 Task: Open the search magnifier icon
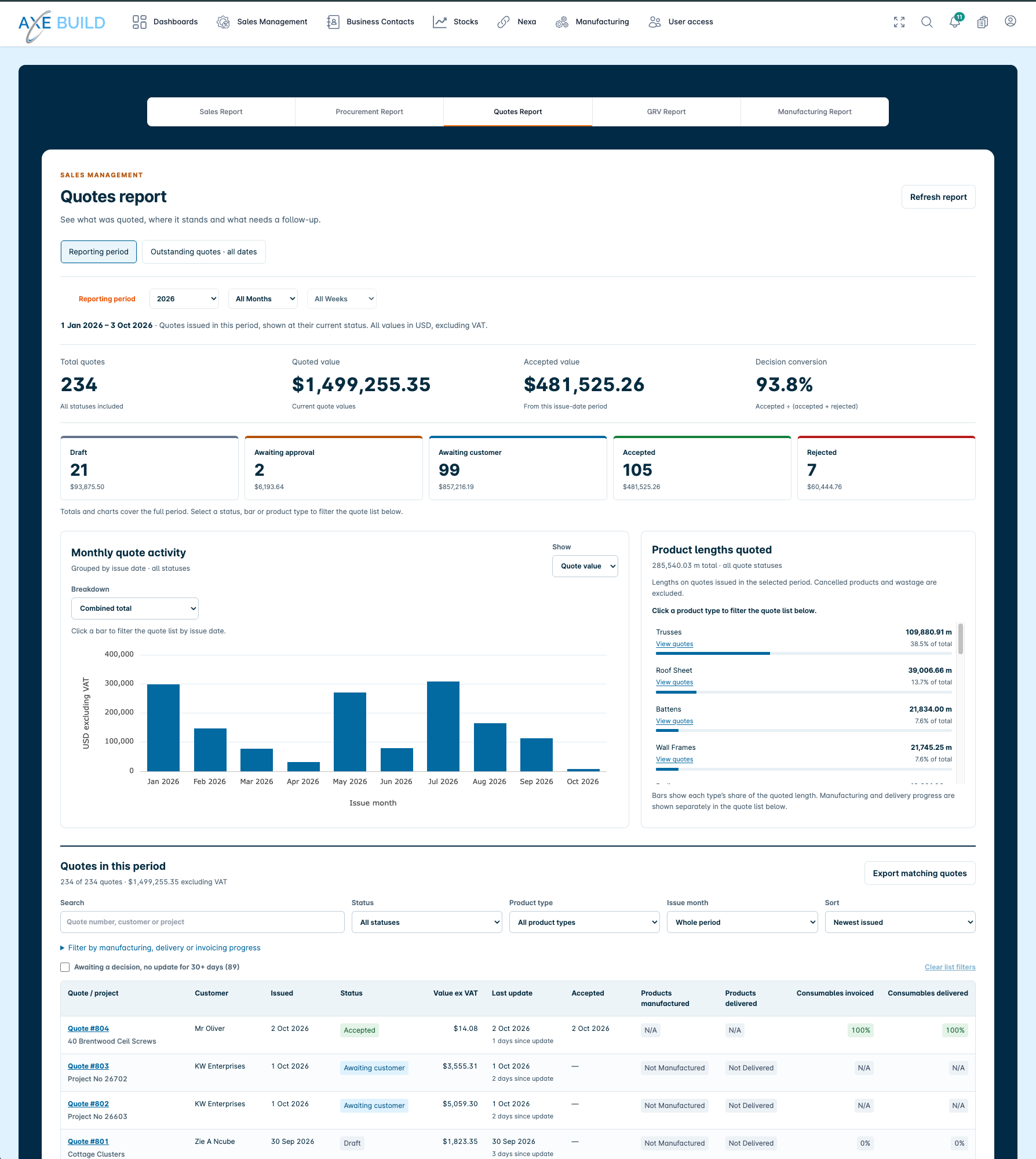tap(927, 22)
